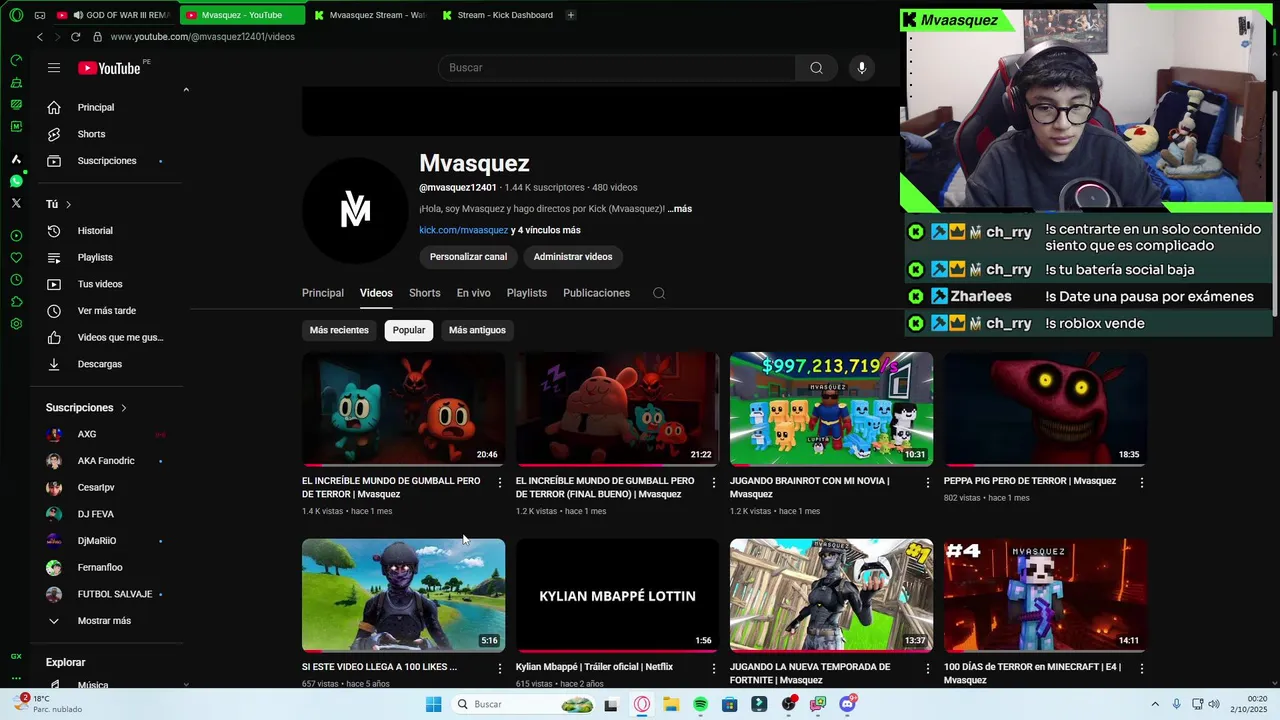1280x720 pixels.
Task: Open Gumball PERO DE TERROR 20:46 thumbnail
Action: point(403,409)
